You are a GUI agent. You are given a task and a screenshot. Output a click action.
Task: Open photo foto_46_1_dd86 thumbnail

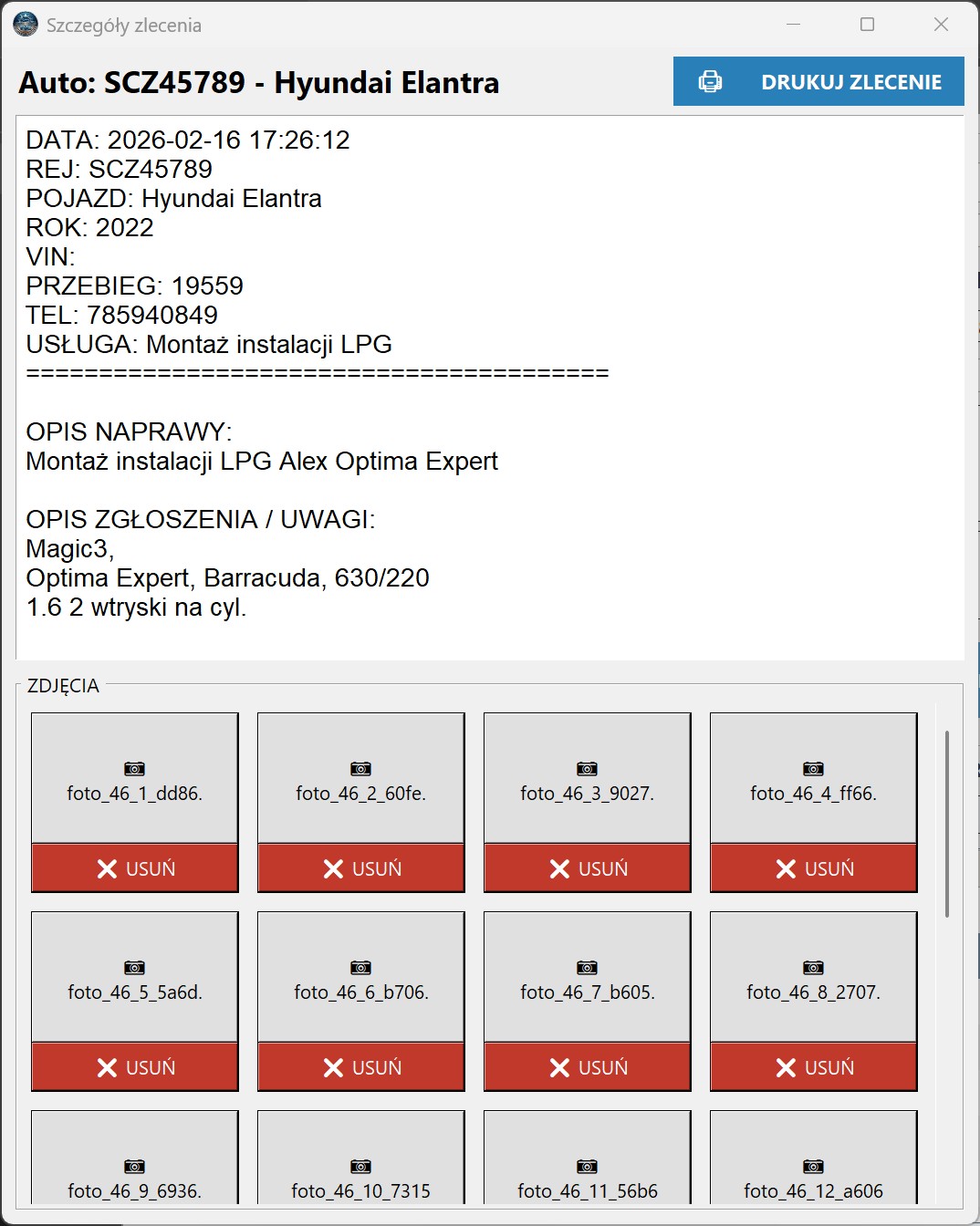coord(135,778)
